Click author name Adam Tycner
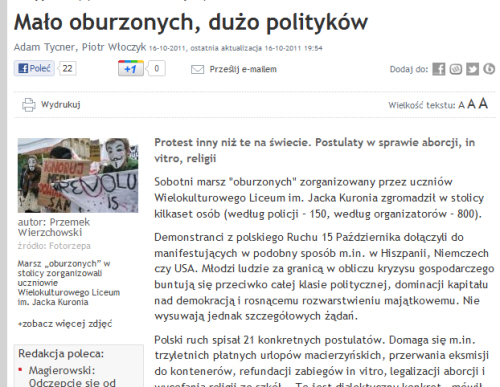This screenshot has width=500, height=387. tap(45, 47)
